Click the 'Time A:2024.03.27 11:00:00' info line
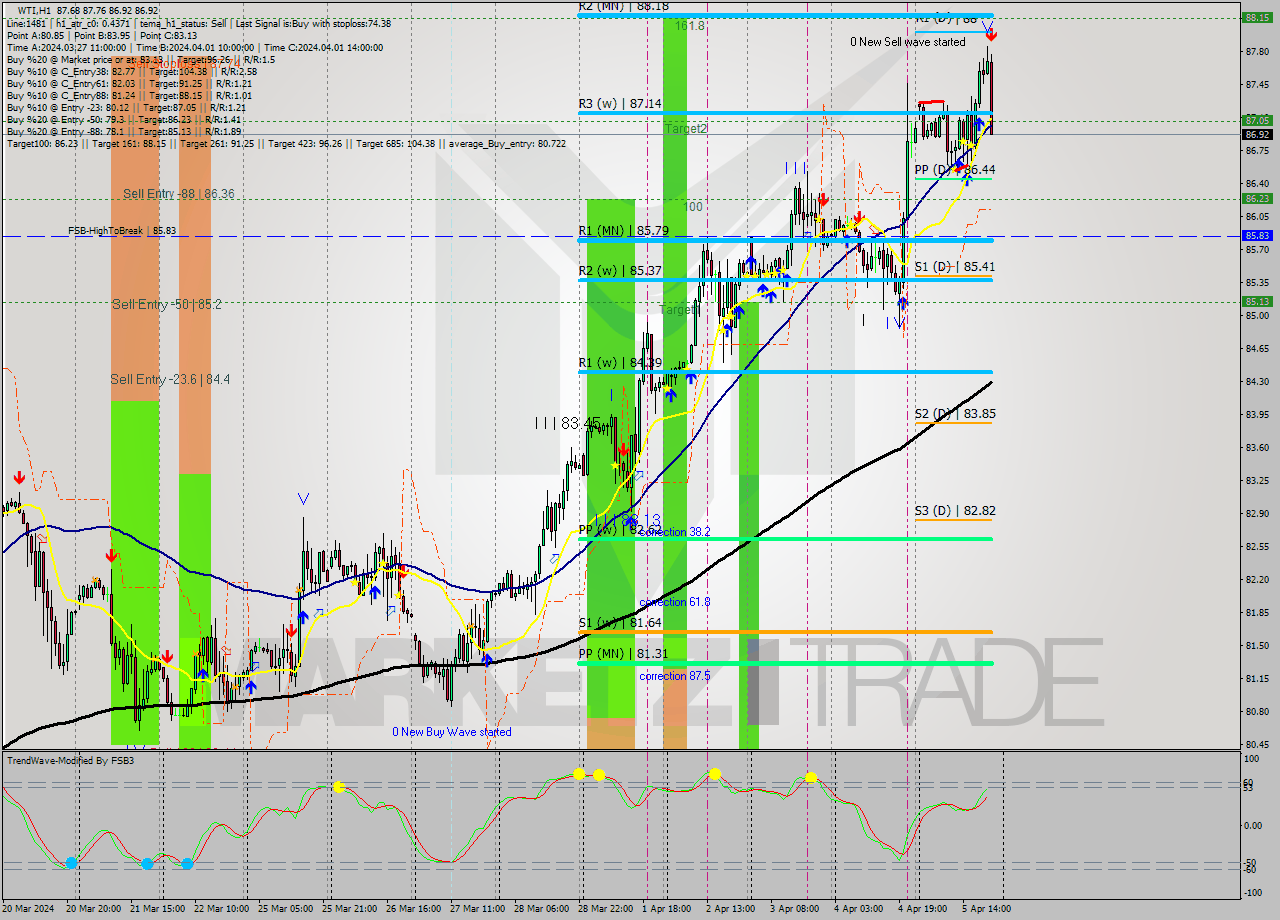 [x=66, y=47]
